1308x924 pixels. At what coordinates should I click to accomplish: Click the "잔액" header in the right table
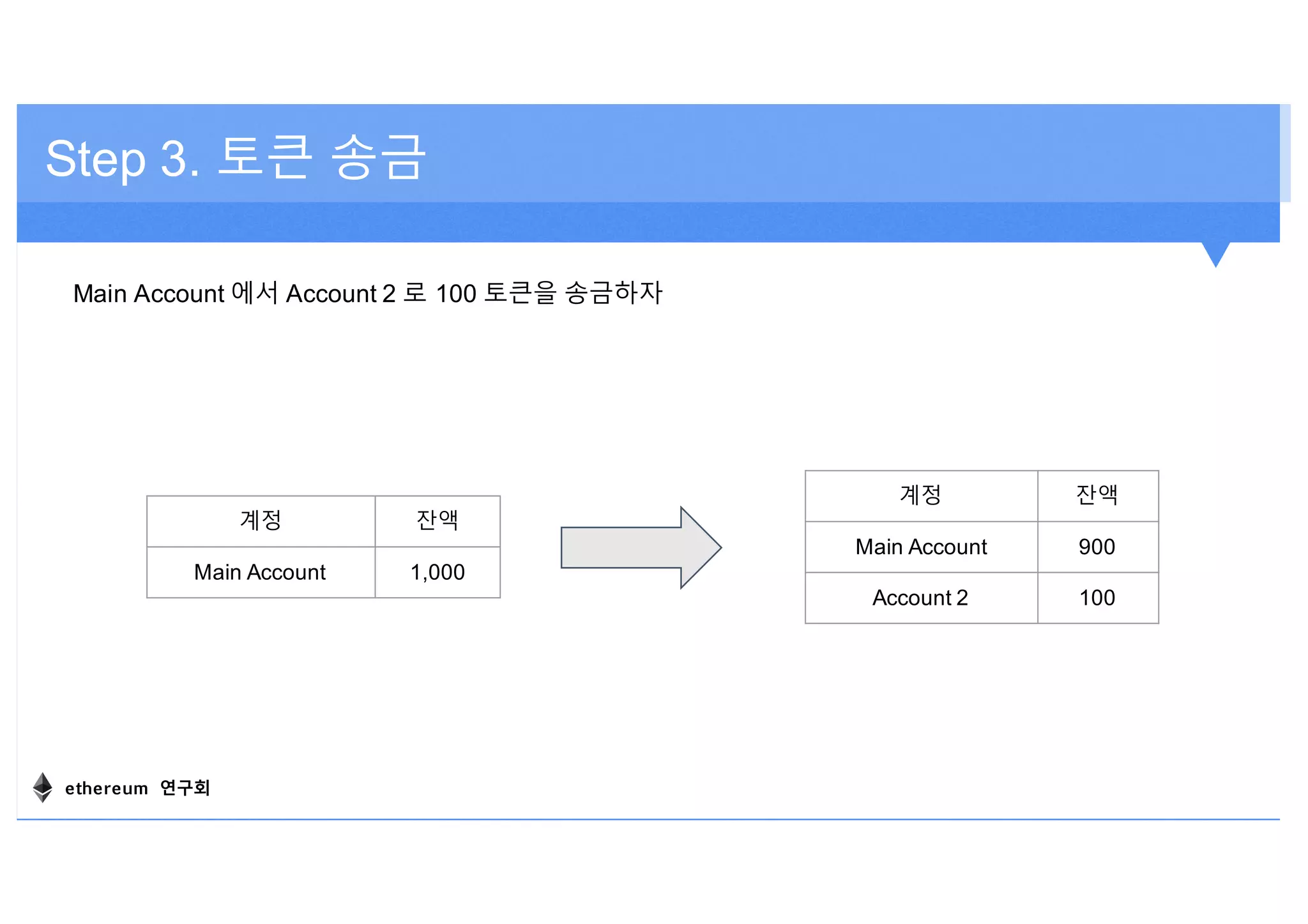(x=1097, y=496)
